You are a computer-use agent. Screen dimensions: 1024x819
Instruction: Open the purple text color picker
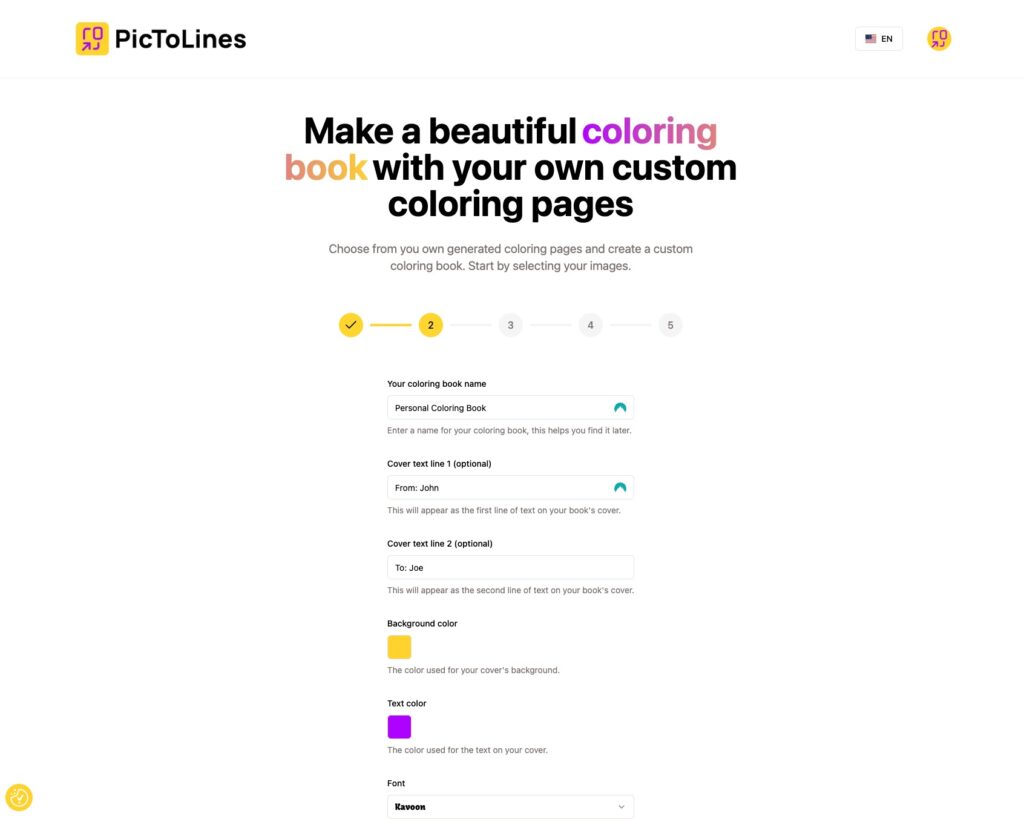399,726
